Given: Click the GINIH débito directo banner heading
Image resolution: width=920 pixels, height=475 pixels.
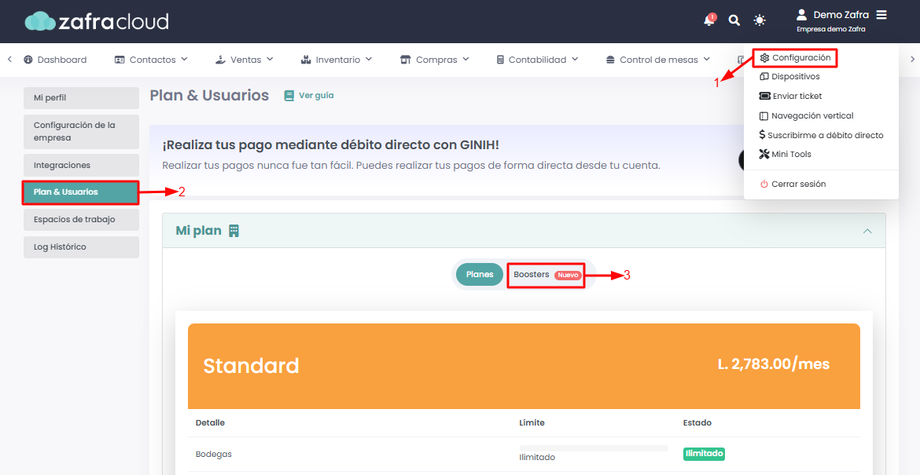Looking at the screenshot, I should (x=330, y=145).
